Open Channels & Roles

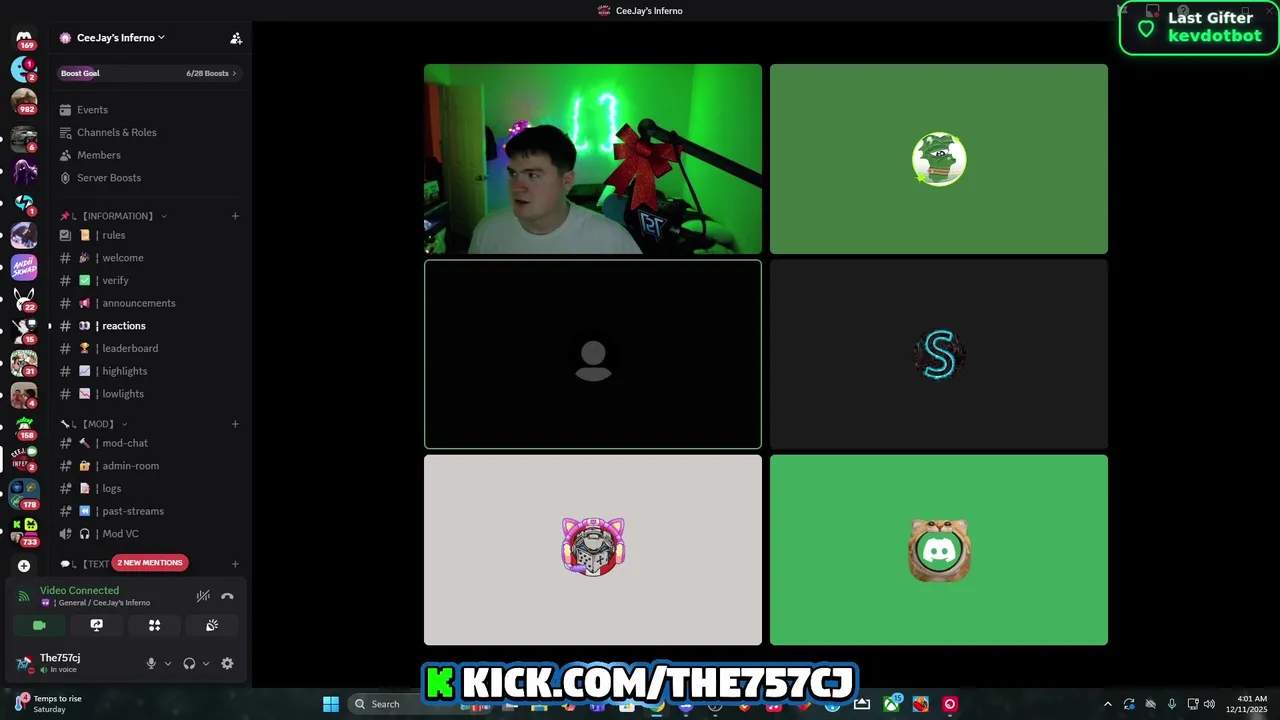click(148, 132)
